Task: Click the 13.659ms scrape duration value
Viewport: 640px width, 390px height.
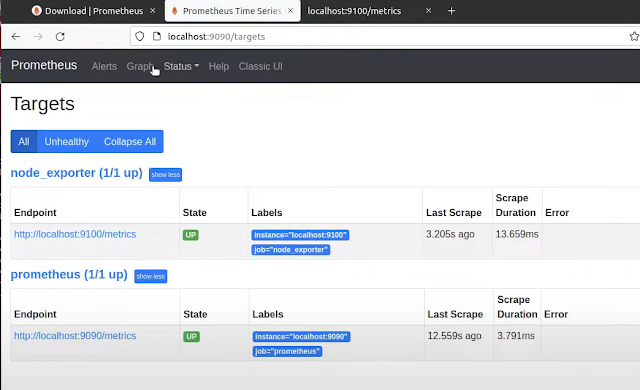Action: 517,234
